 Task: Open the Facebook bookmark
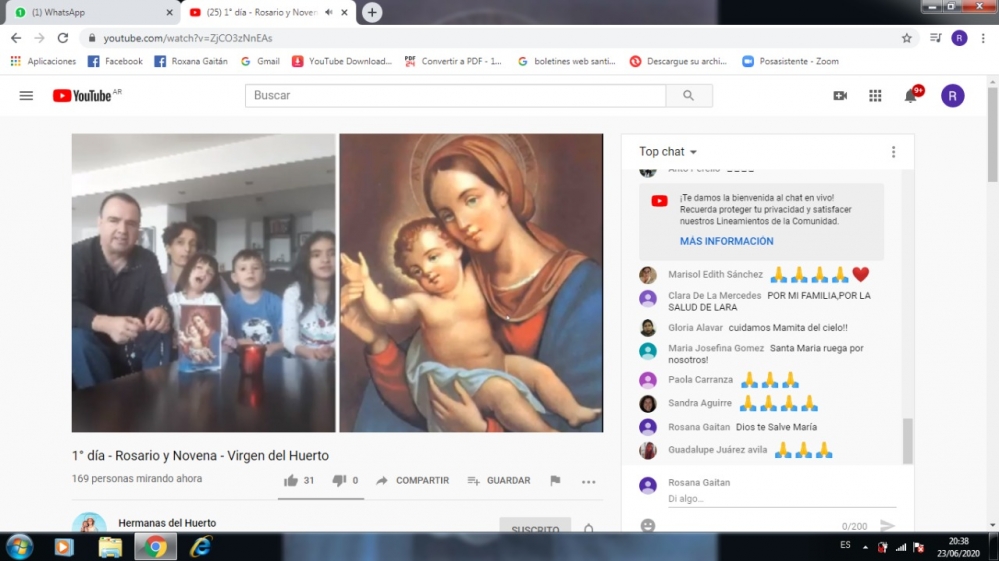[x=115, y=61]
